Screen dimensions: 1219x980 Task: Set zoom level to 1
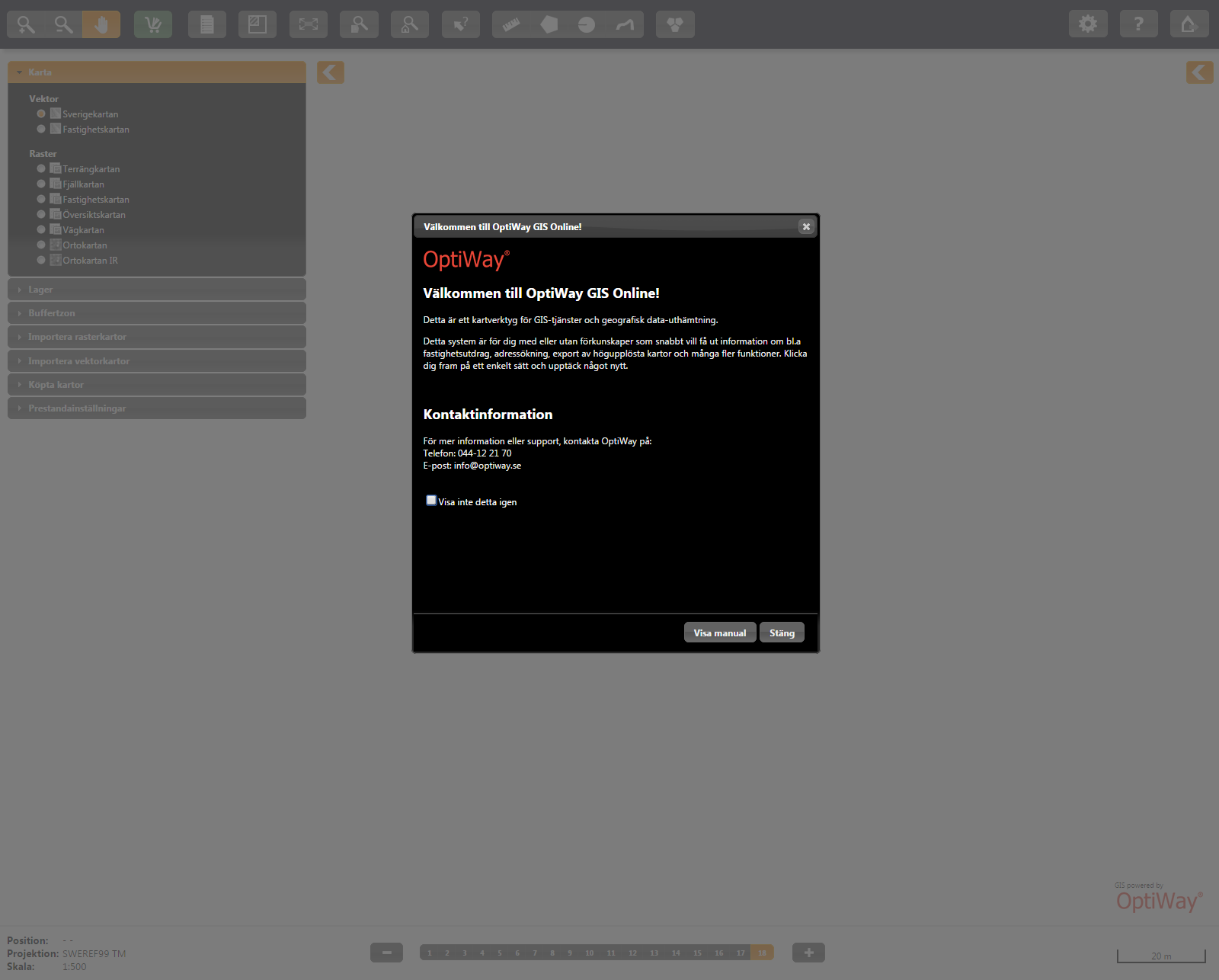429,953
